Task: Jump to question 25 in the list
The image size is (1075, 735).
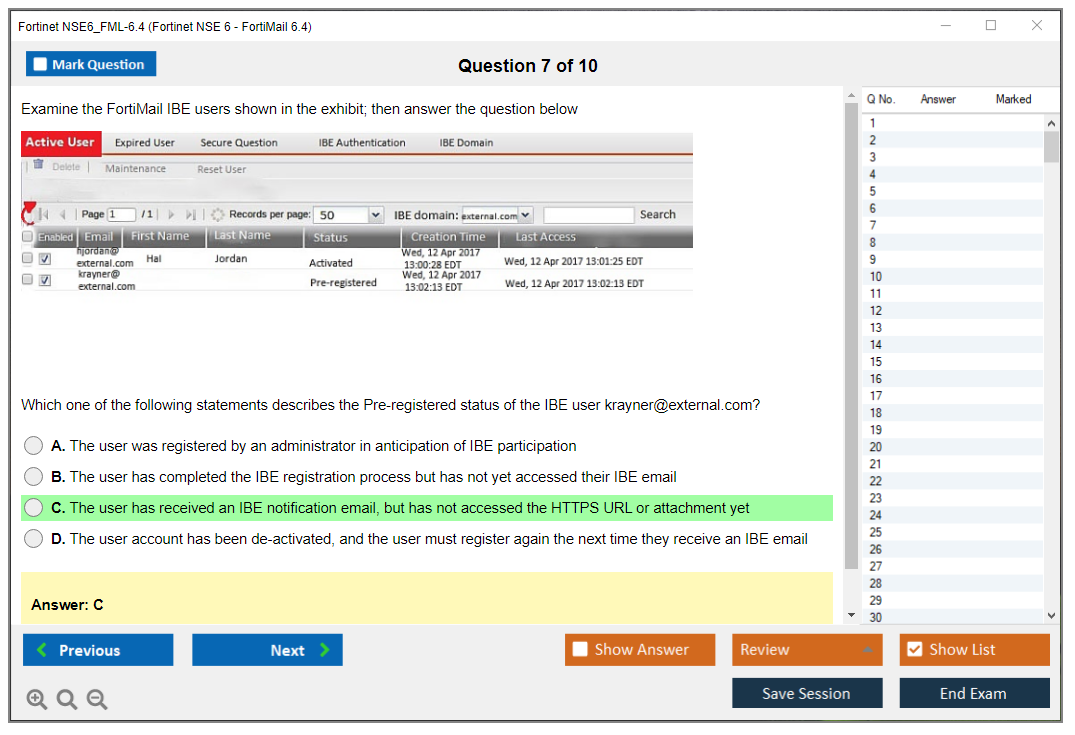Action: point(876,532)
